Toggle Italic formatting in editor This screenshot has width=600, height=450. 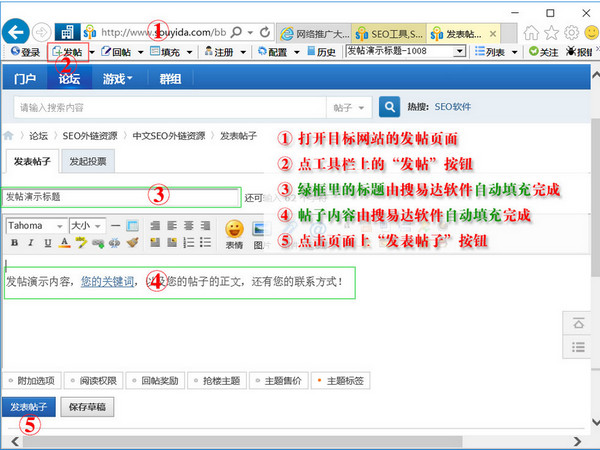coord(31,243)
